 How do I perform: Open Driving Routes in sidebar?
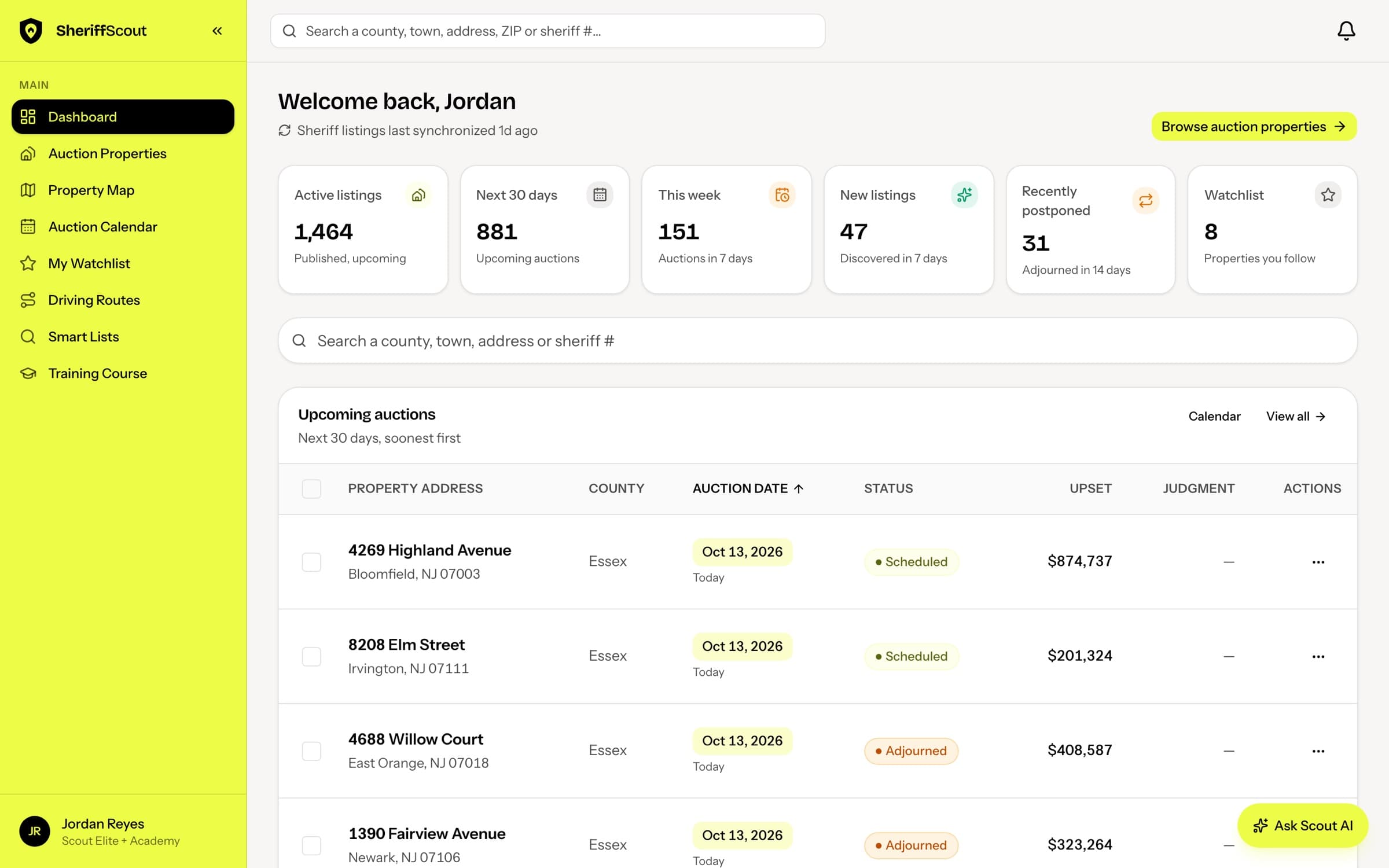[x=123, y=300]
